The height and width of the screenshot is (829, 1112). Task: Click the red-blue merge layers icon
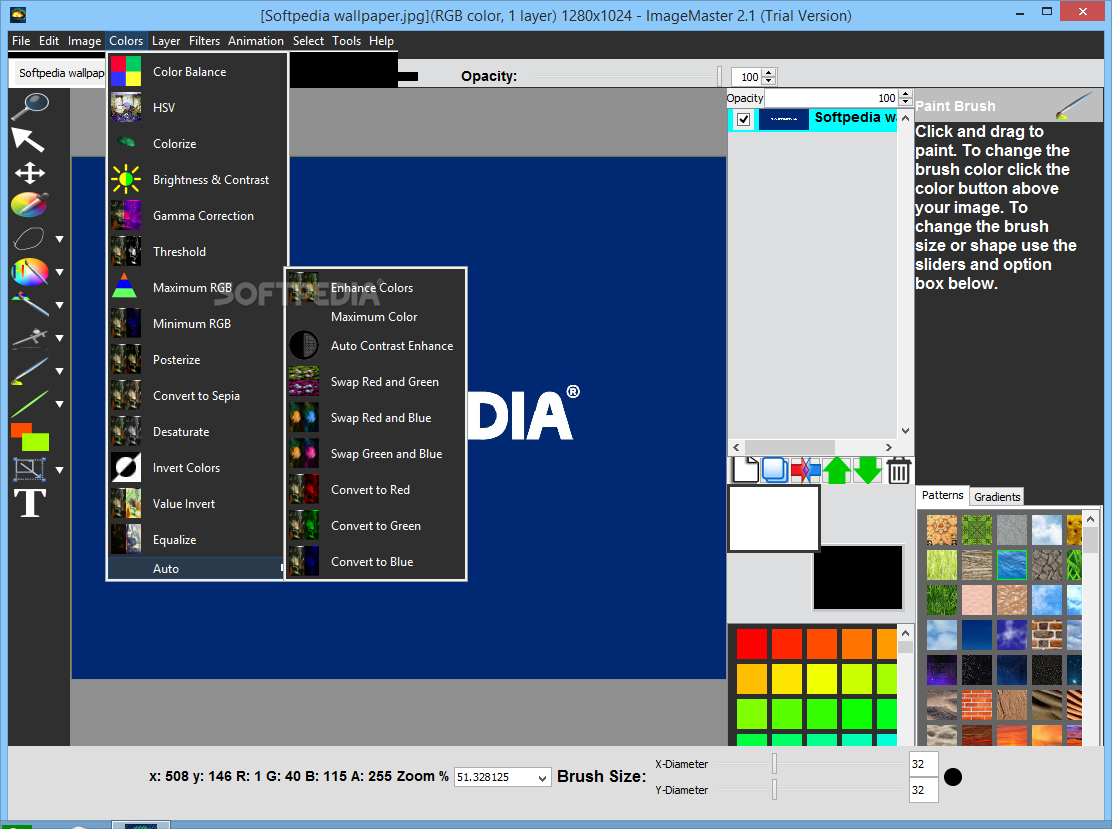pyautogui.click(x=806, y=470)
